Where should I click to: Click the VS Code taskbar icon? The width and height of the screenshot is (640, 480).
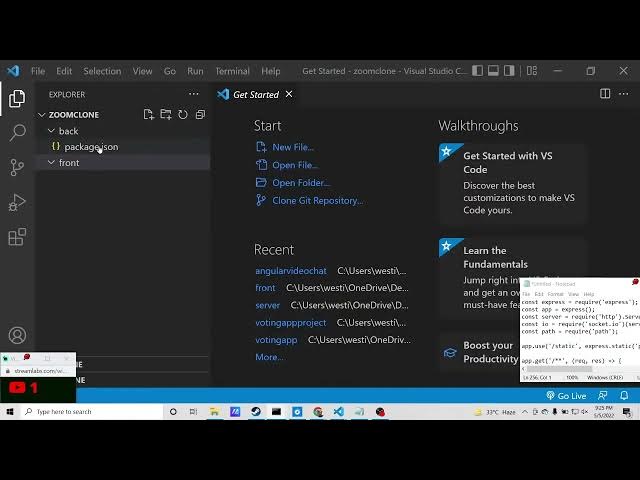click(x=338, y=412)
